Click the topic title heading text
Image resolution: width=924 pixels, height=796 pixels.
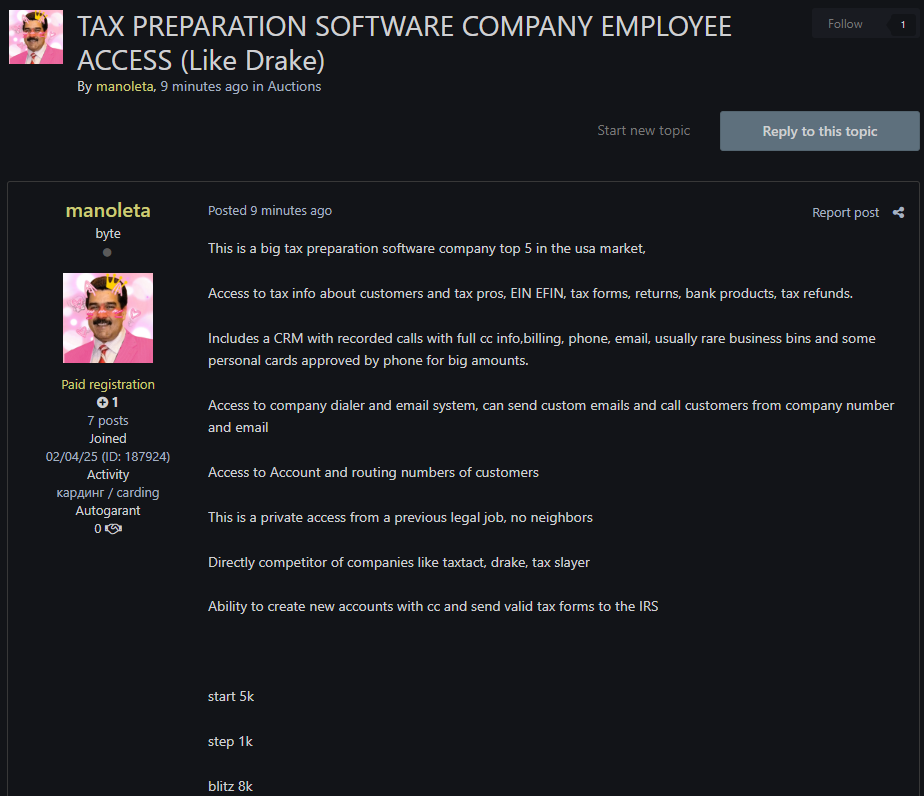coord(404,42)
